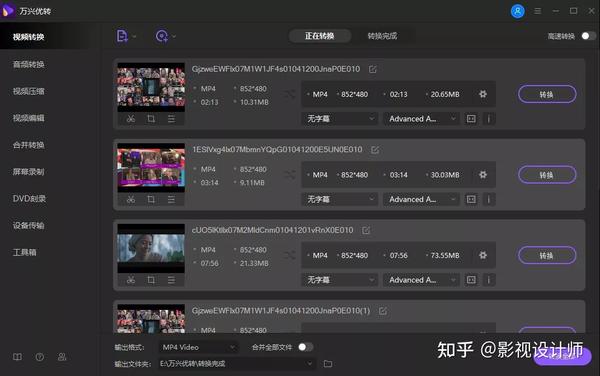
Task: Click the add file icon
Action: tap(122, 36)
